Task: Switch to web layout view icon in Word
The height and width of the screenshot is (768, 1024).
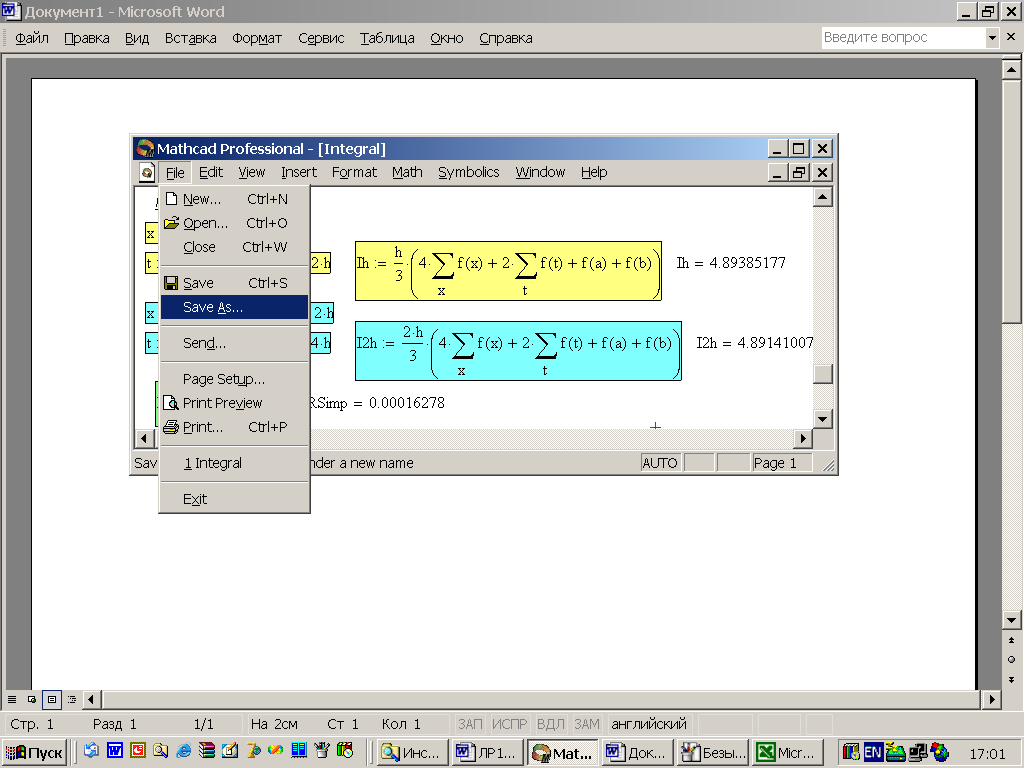Action: (x=31, y=699)
